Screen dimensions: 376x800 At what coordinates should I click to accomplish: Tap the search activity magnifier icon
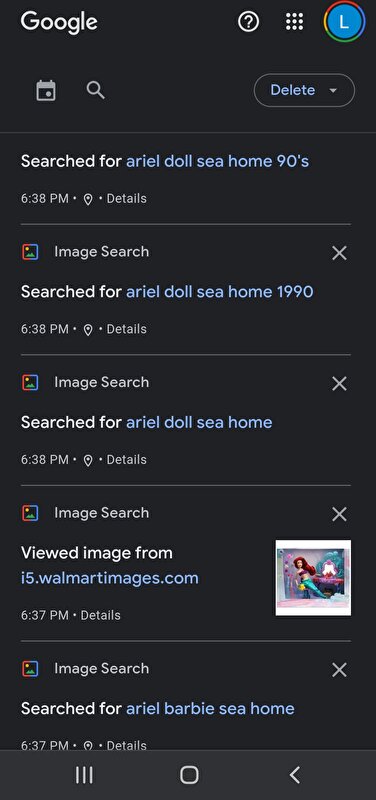click(x=95, y=90)
